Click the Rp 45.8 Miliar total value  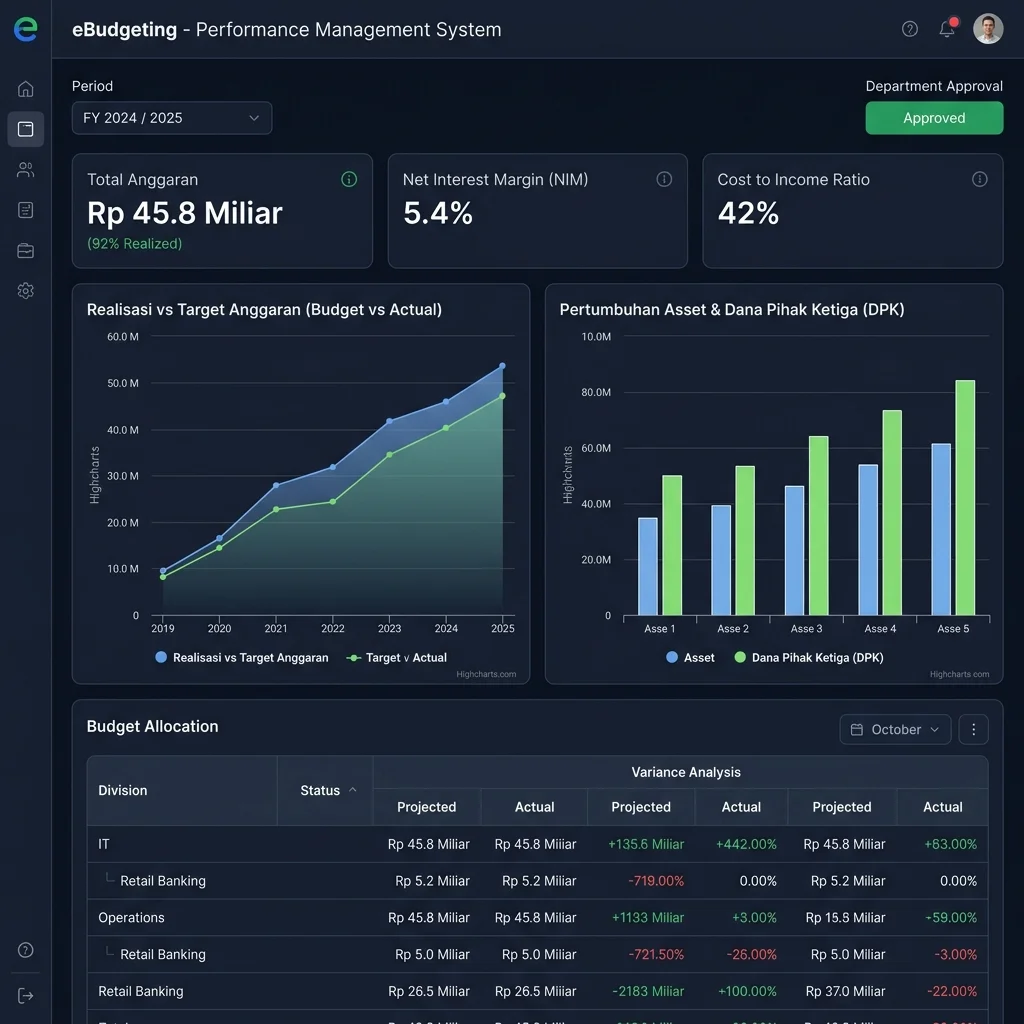click(185, 213)
